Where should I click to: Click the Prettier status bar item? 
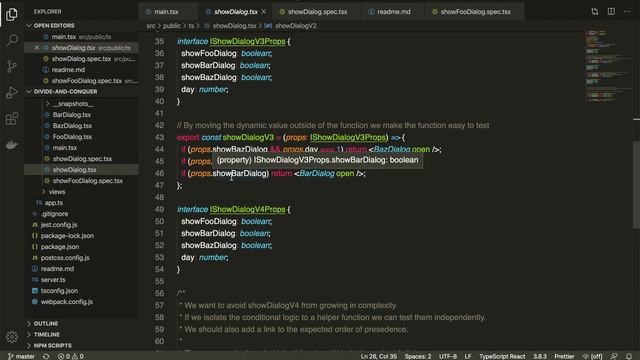pos(564,356)
